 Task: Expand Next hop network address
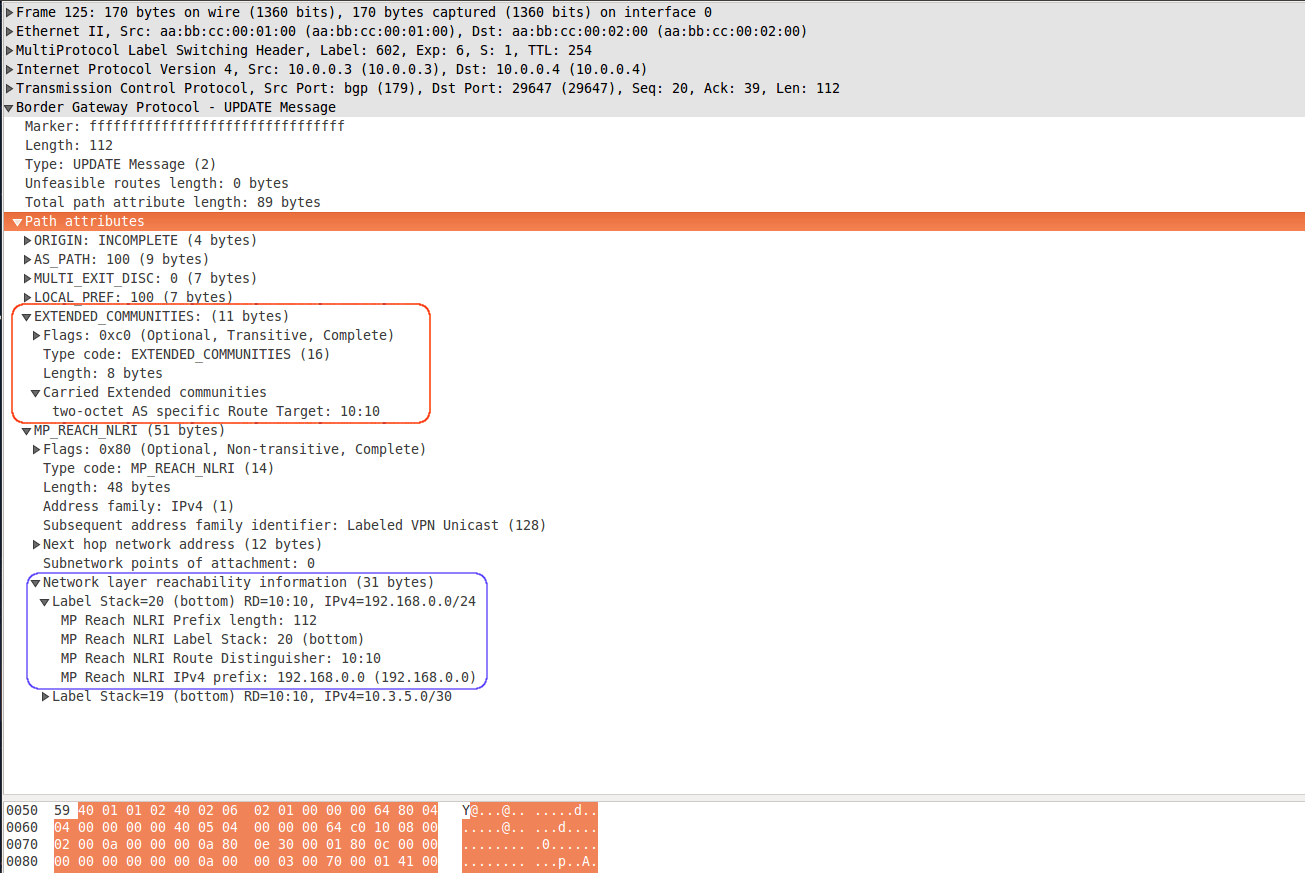click(x=37, y=543)
